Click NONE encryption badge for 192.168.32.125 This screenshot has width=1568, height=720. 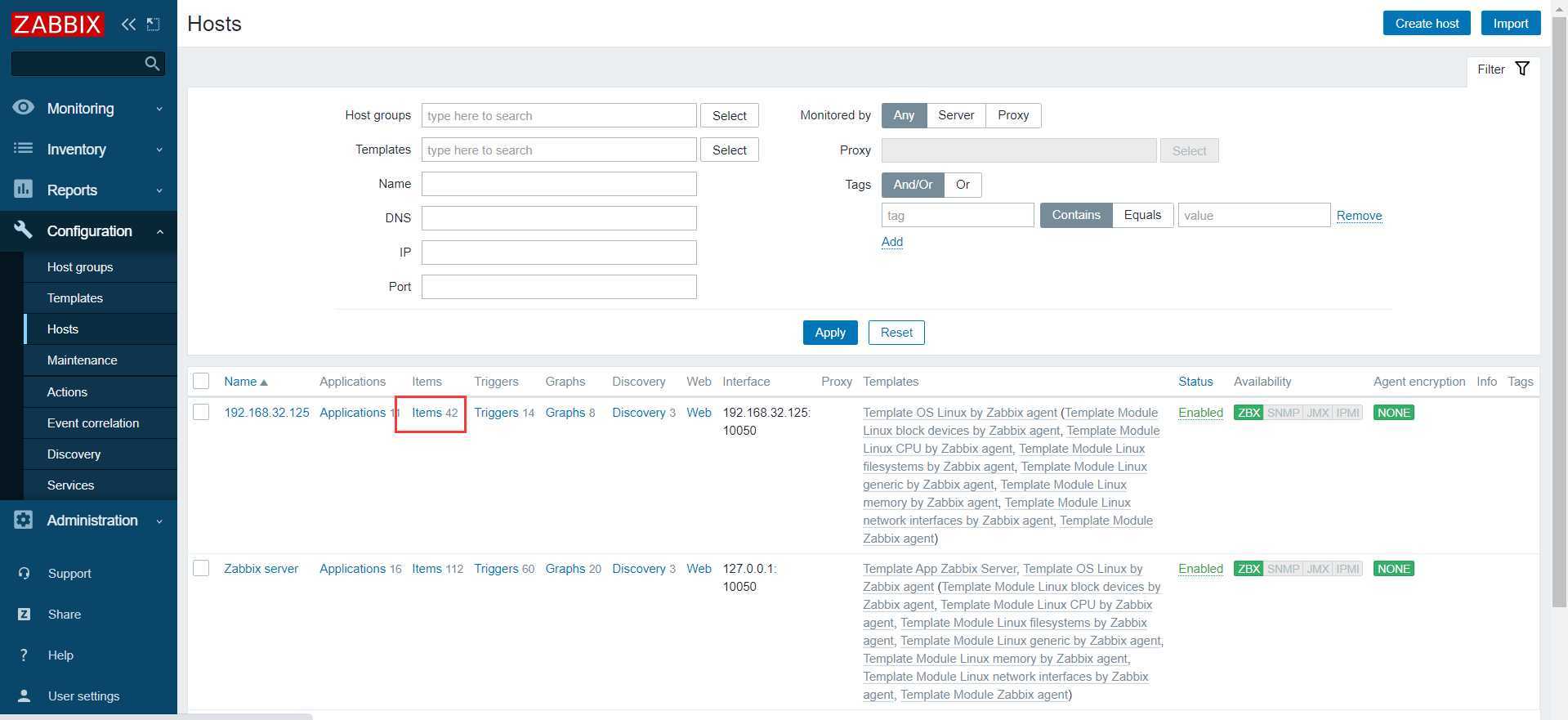pyautogui.click(x=1393, y=413)
